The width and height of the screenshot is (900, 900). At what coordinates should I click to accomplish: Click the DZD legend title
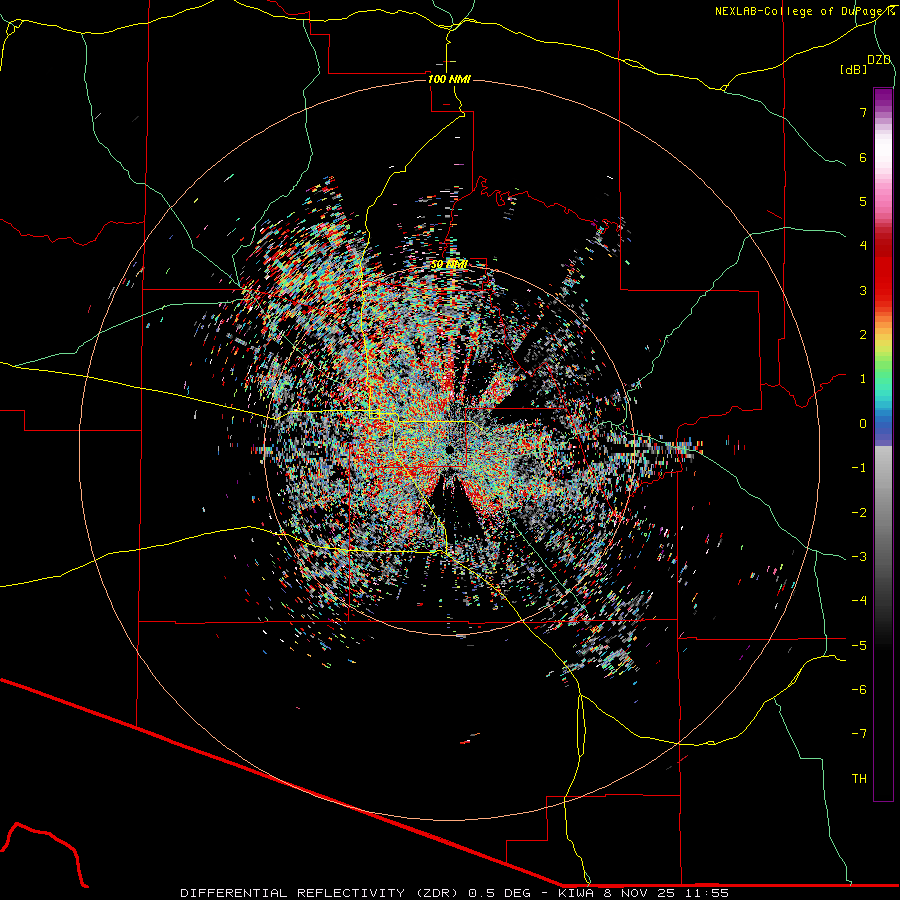(x=879, y=60)
